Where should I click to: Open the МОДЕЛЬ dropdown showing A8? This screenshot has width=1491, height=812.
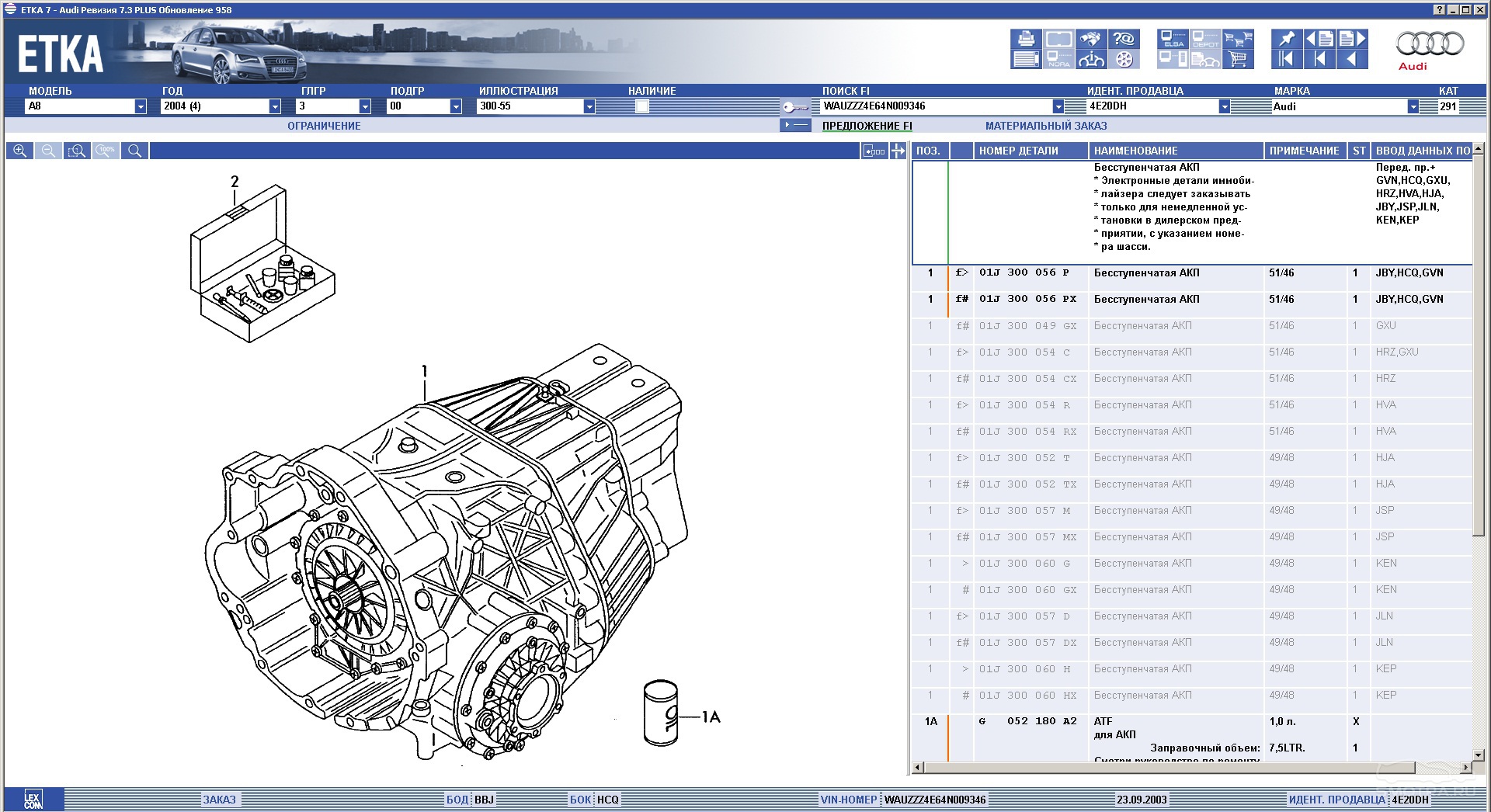click(141, 106)
